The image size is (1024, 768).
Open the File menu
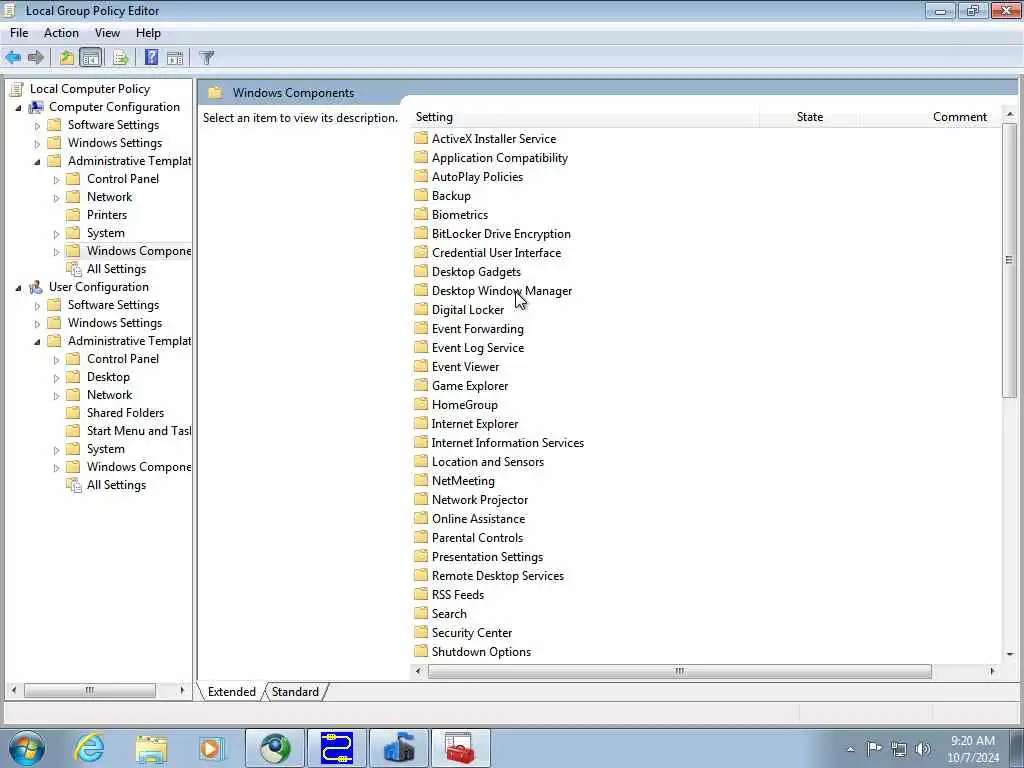[19, 33]
